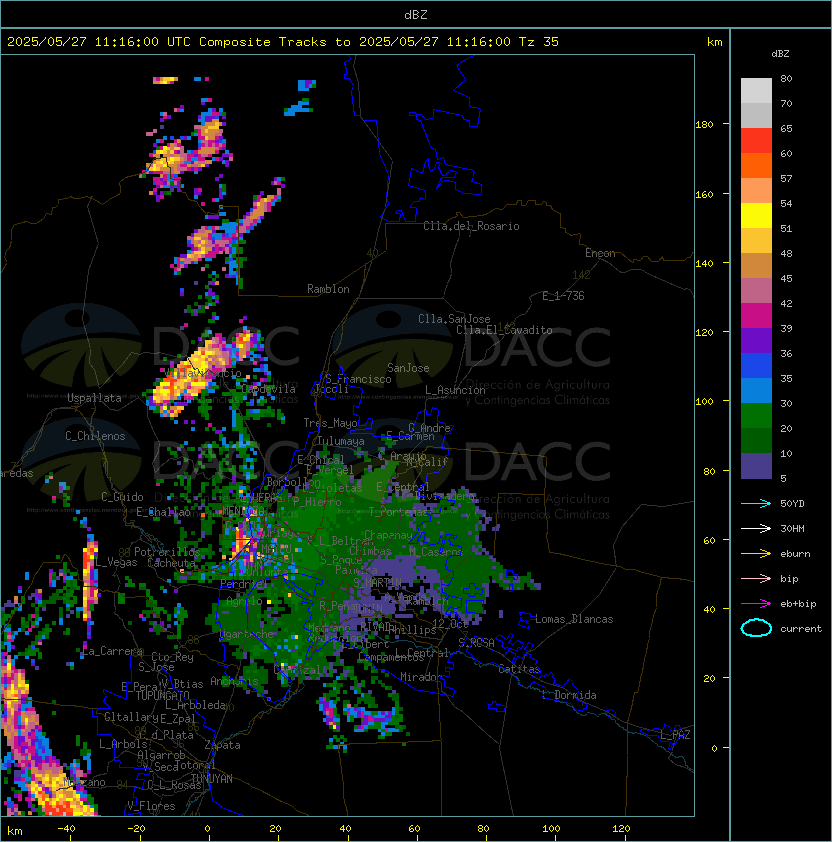Click the 'dBZ' title at top center
Screen dimensions: 832x842
pyautogui.click(x=416, y=14)
